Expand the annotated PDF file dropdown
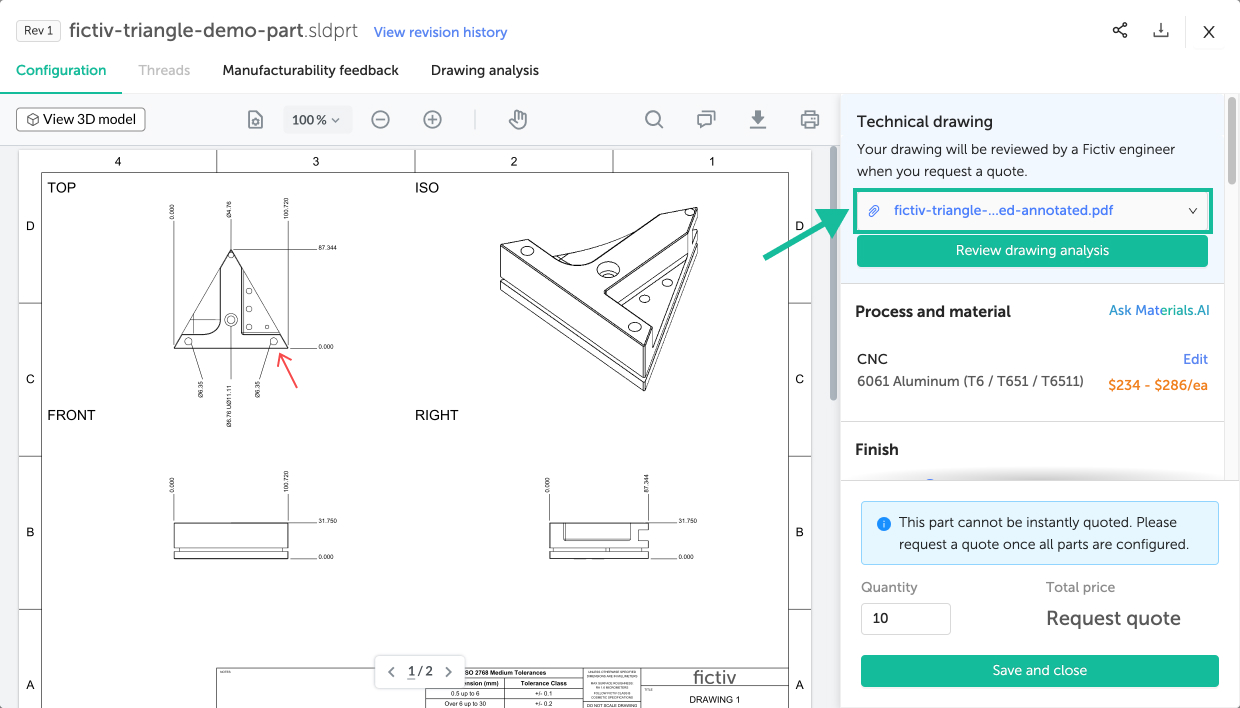Screen dimensions: 1240x708 pos(1192,211)
